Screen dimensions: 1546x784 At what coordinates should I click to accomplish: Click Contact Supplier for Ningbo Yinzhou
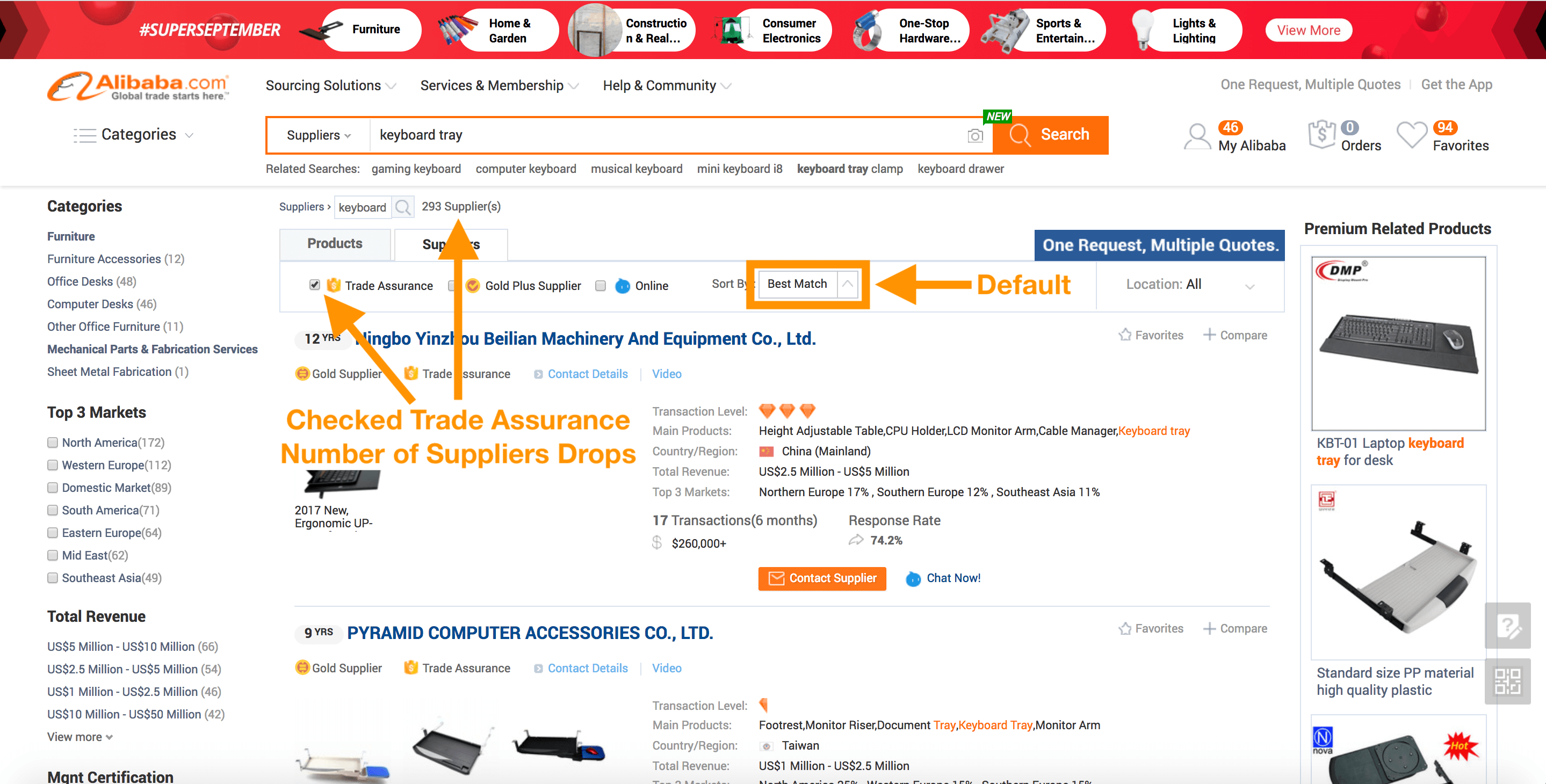821,578
